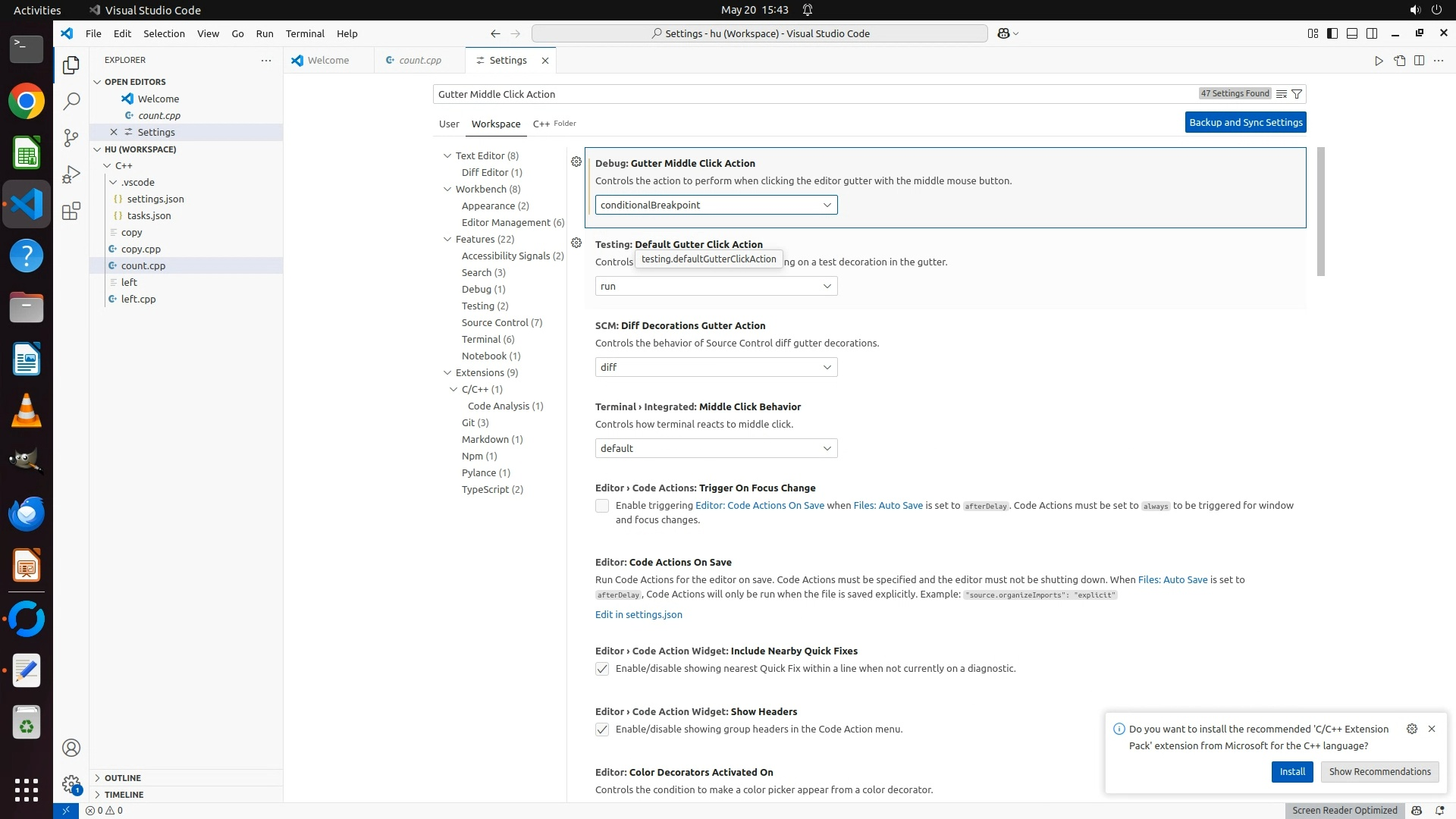This screenshot has height=819, width=1456.
Task: Click the Edit in settings.json link
Action: pos(639,614)
